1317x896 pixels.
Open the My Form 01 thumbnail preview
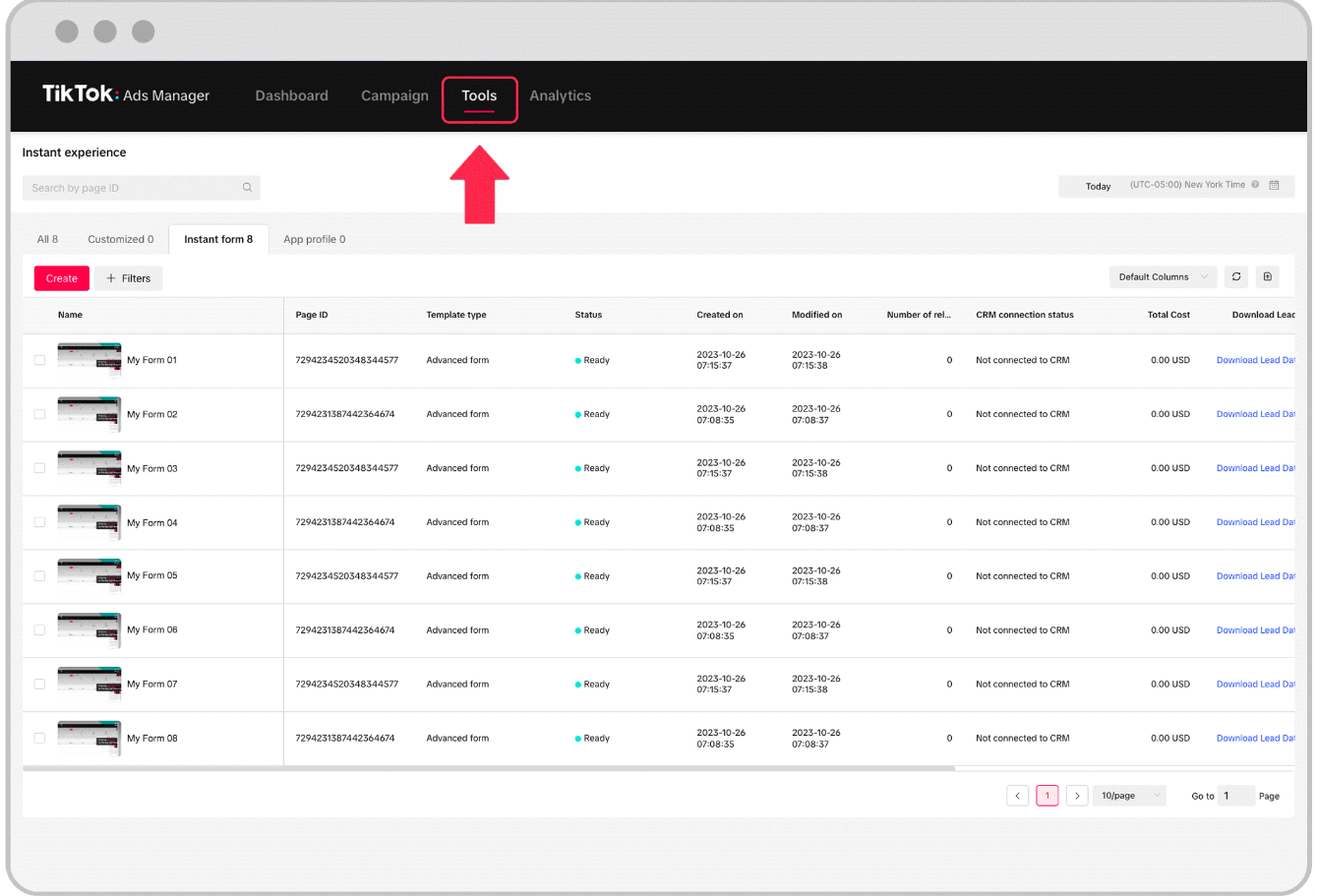click(90, 360)
